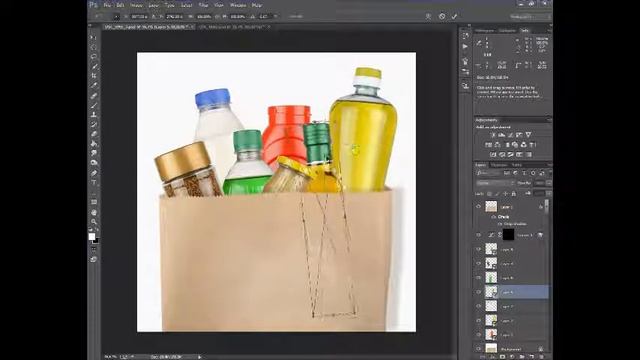Select the Eraser tool
The image size is (640, 360).
(x=94, y=134)
